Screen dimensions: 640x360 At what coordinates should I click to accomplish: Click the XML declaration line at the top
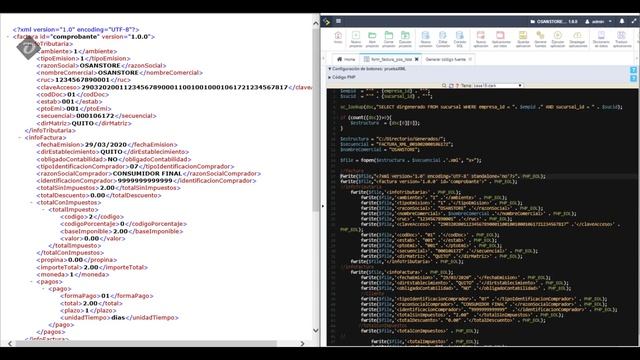pyautogui.click(x=76, y=30)
